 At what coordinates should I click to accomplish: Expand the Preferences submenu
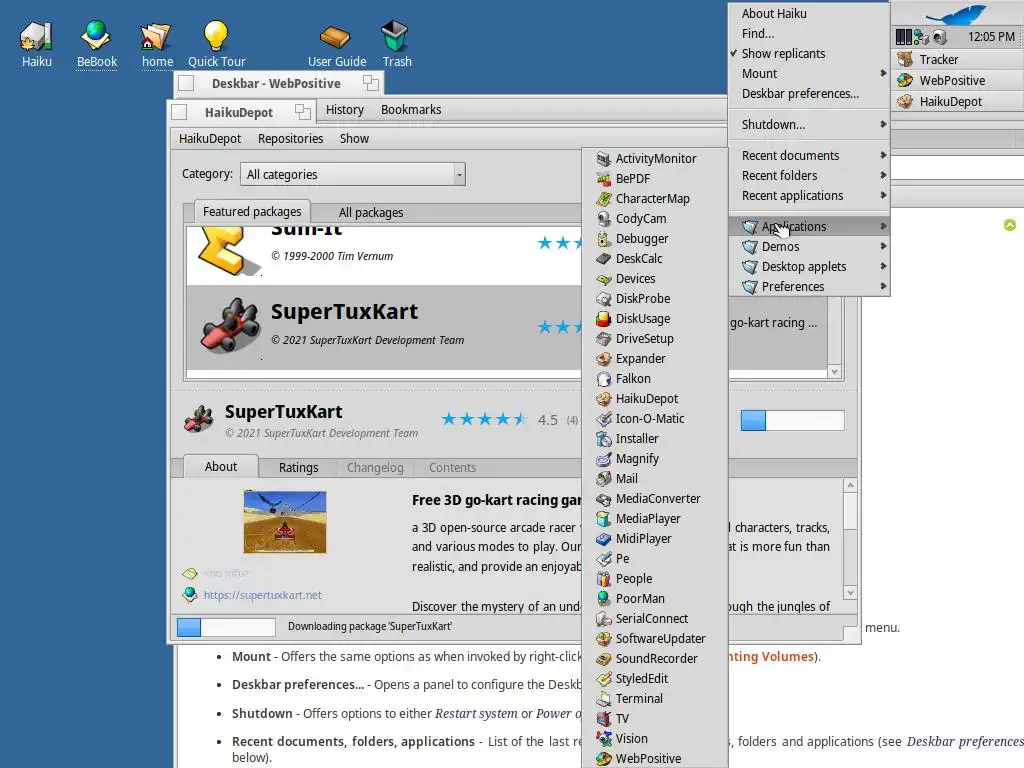(x=809, y=287)
